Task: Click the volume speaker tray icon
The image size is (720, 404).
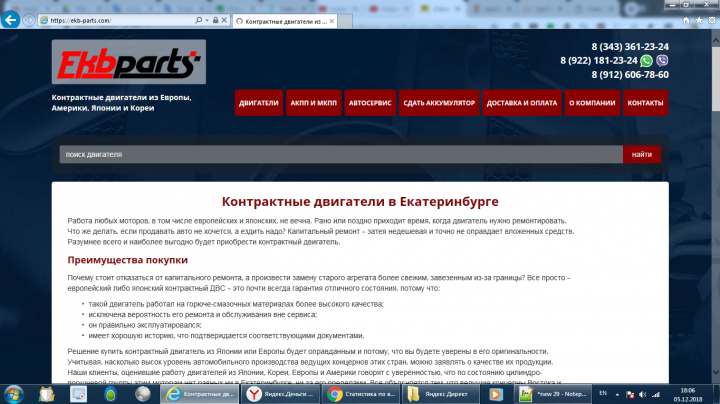Action: pos(642,394)
